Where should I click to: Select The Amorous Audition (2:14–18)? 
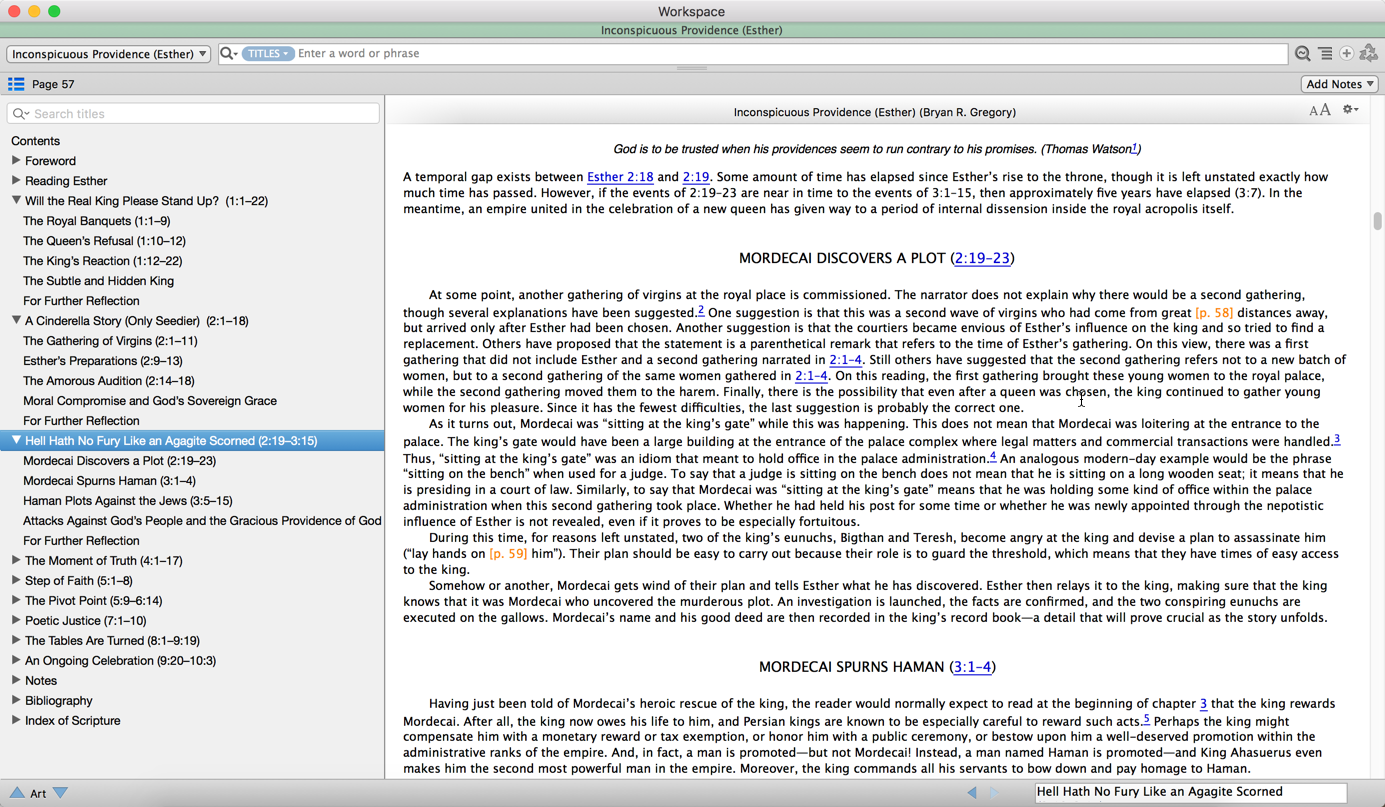(108, 381)
